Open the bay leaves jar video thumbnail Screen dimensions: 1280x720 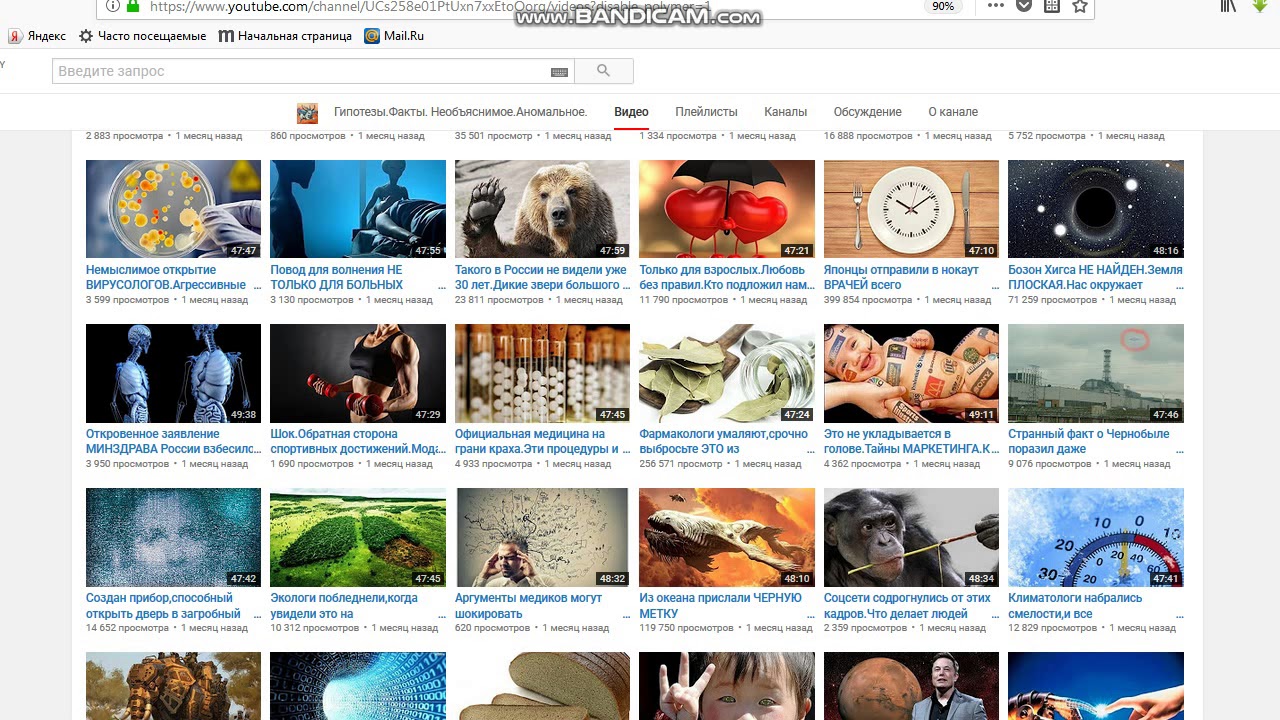[727, 373]
